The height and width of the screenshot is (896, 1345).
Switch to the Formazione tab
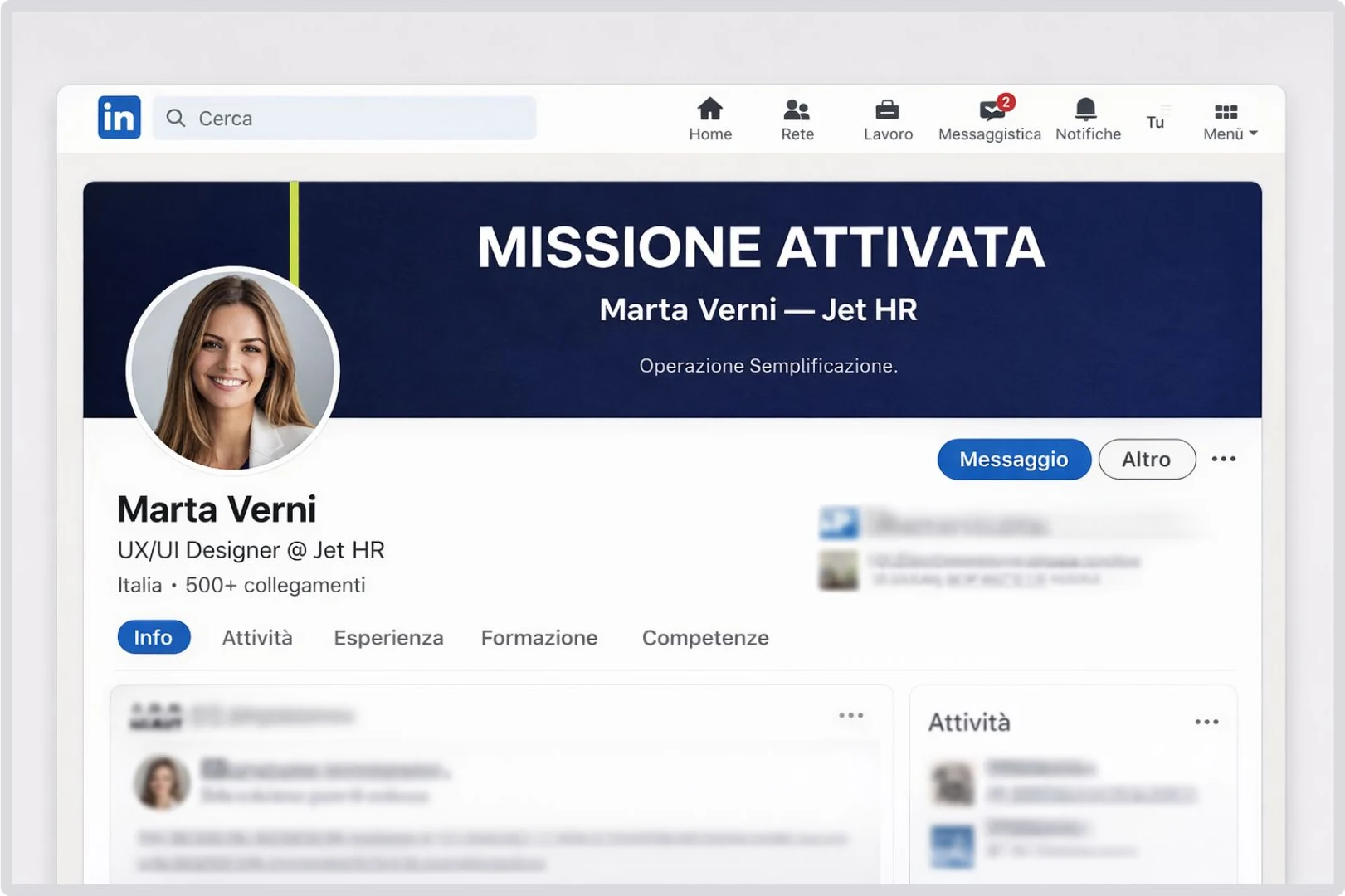[539, 637]
